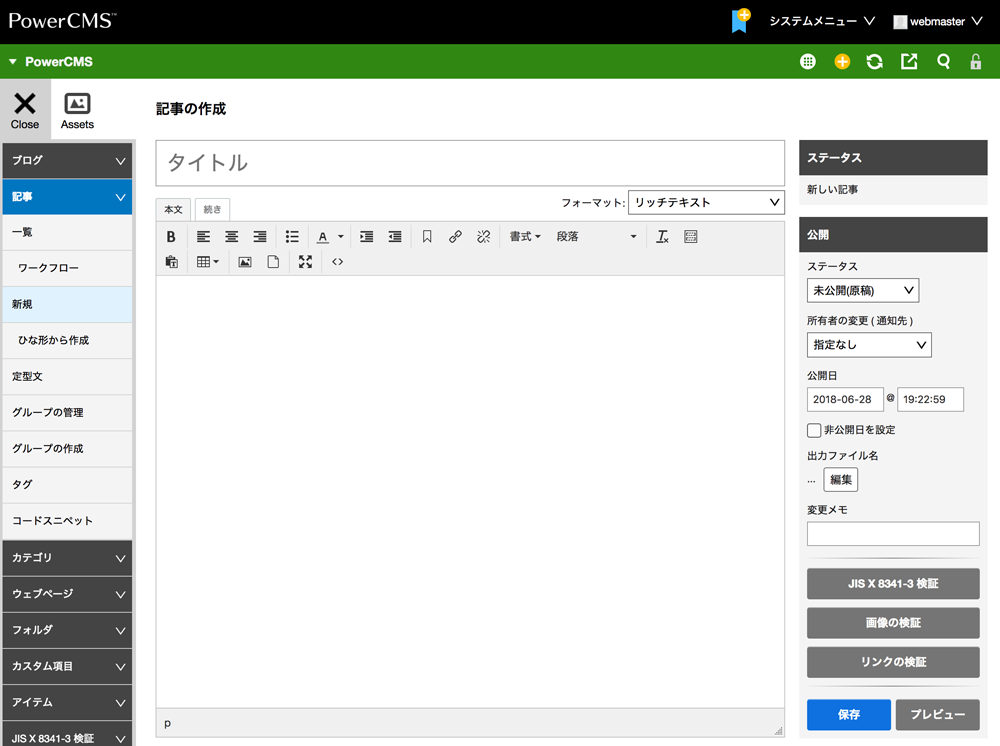The height and width of the screenshot is (746, 1000).
Task: Expand the カテゴリ sidebar section
Action: click(x=67, y=558)
